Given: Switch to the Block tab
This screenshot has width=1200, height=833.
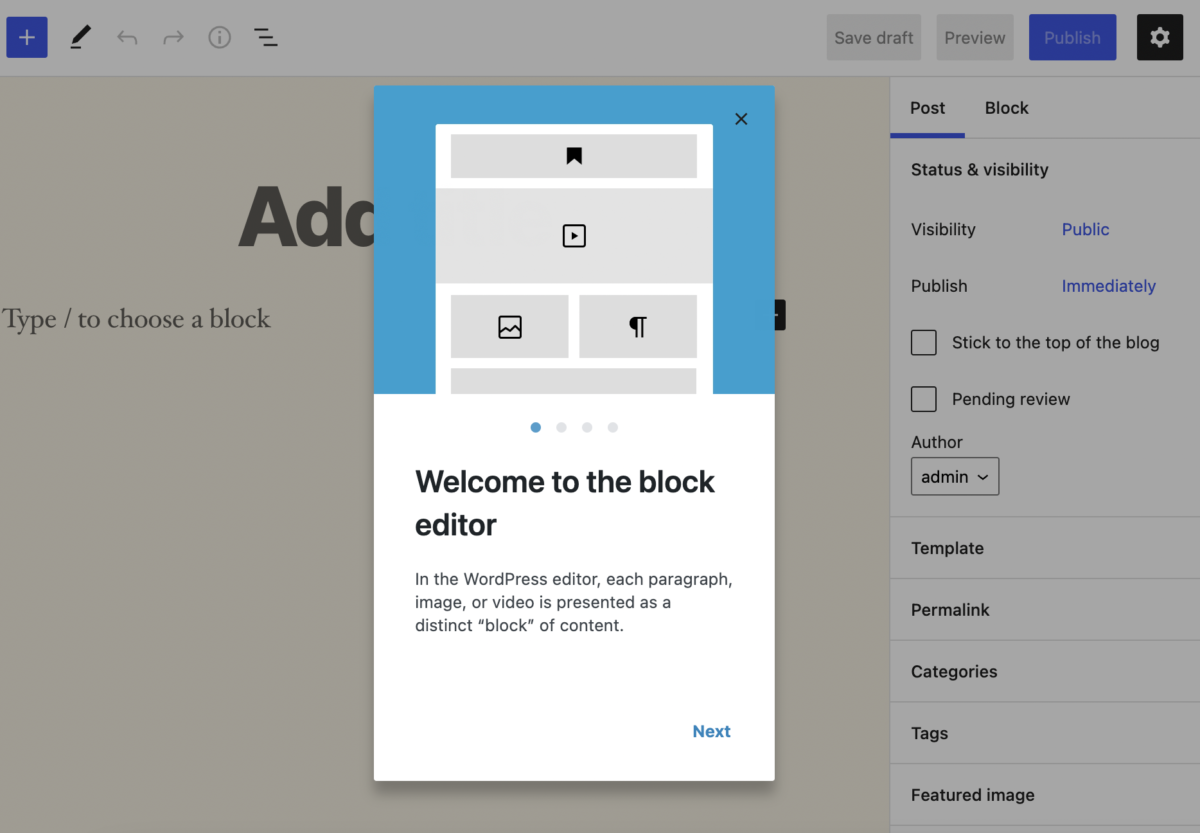Looking at the screenshot, I should tap(1006, 108).
